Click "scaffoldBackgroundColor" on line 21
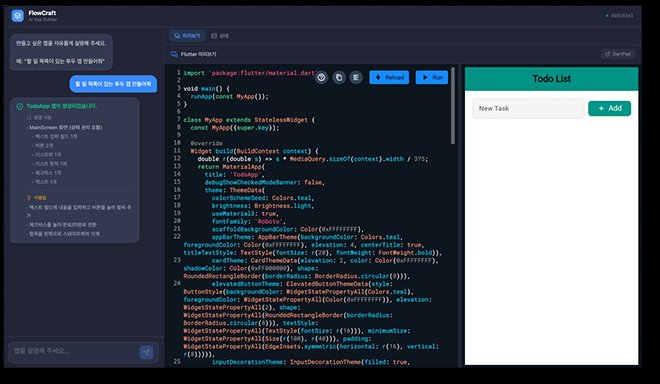 [x=253, y=229]
